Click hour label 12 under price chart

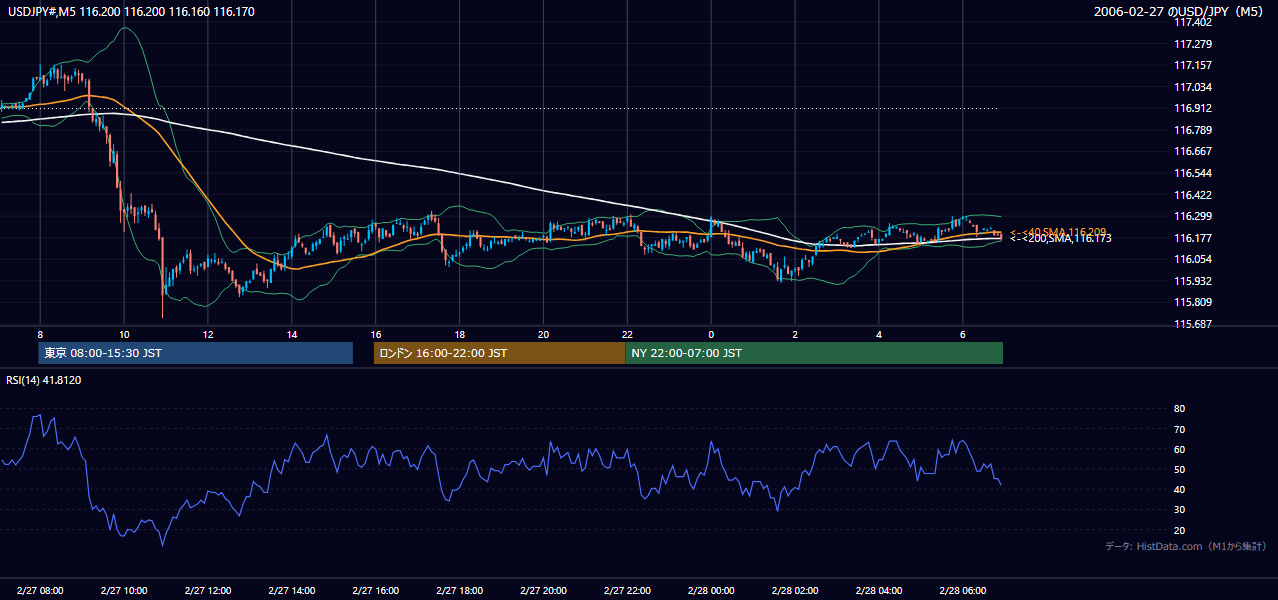coord(208,333)
